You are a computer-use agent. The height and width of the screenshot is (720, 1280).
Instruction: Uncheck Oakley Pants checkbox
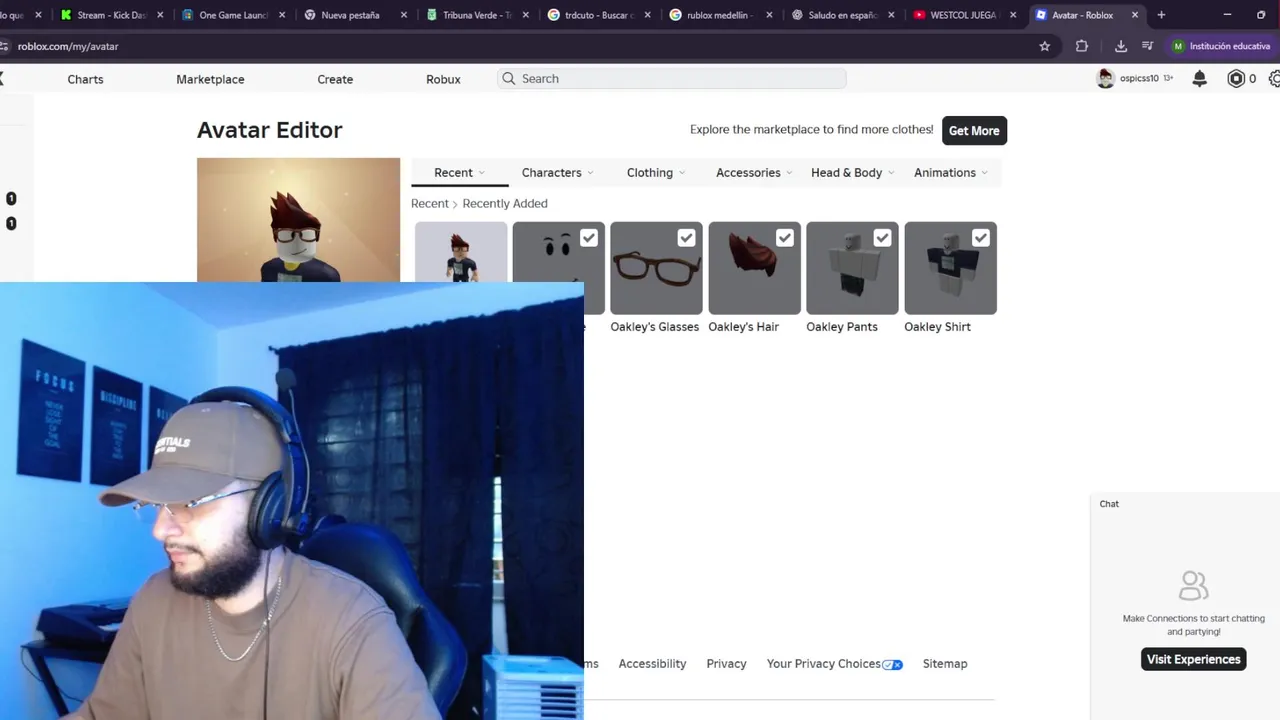882,238
